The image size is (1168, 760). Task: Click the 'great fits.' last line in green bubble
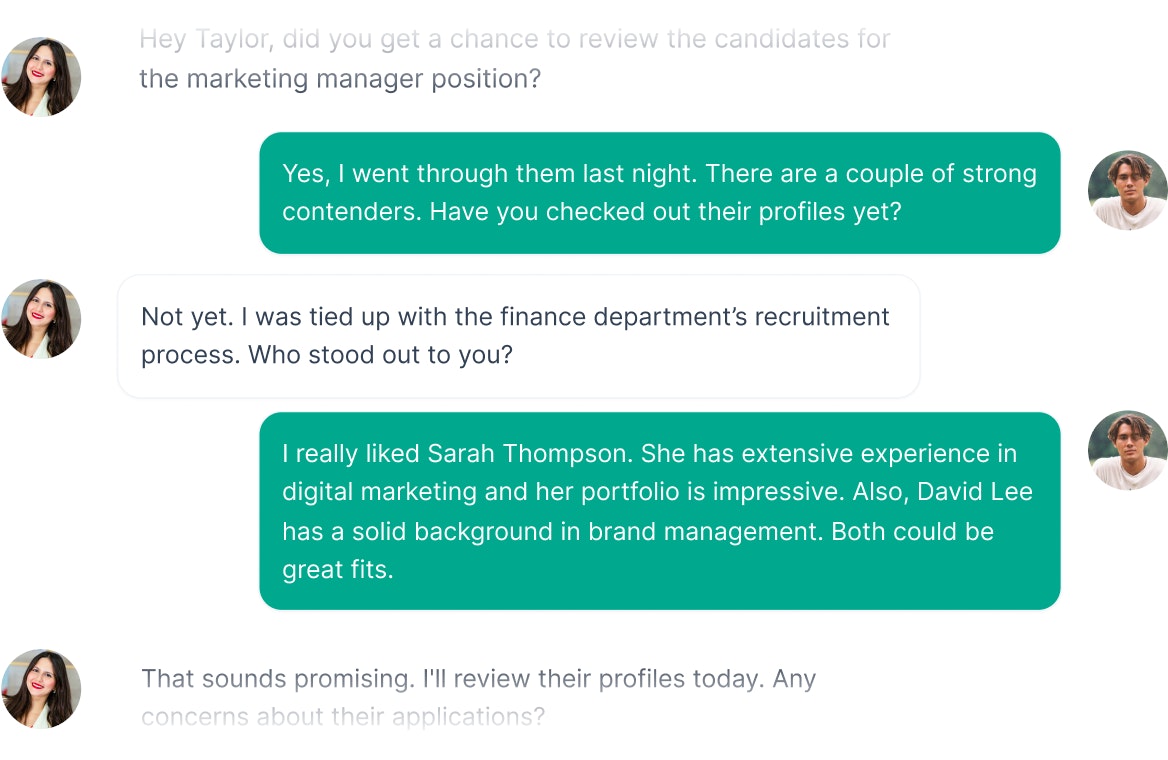tap(337, 569)
